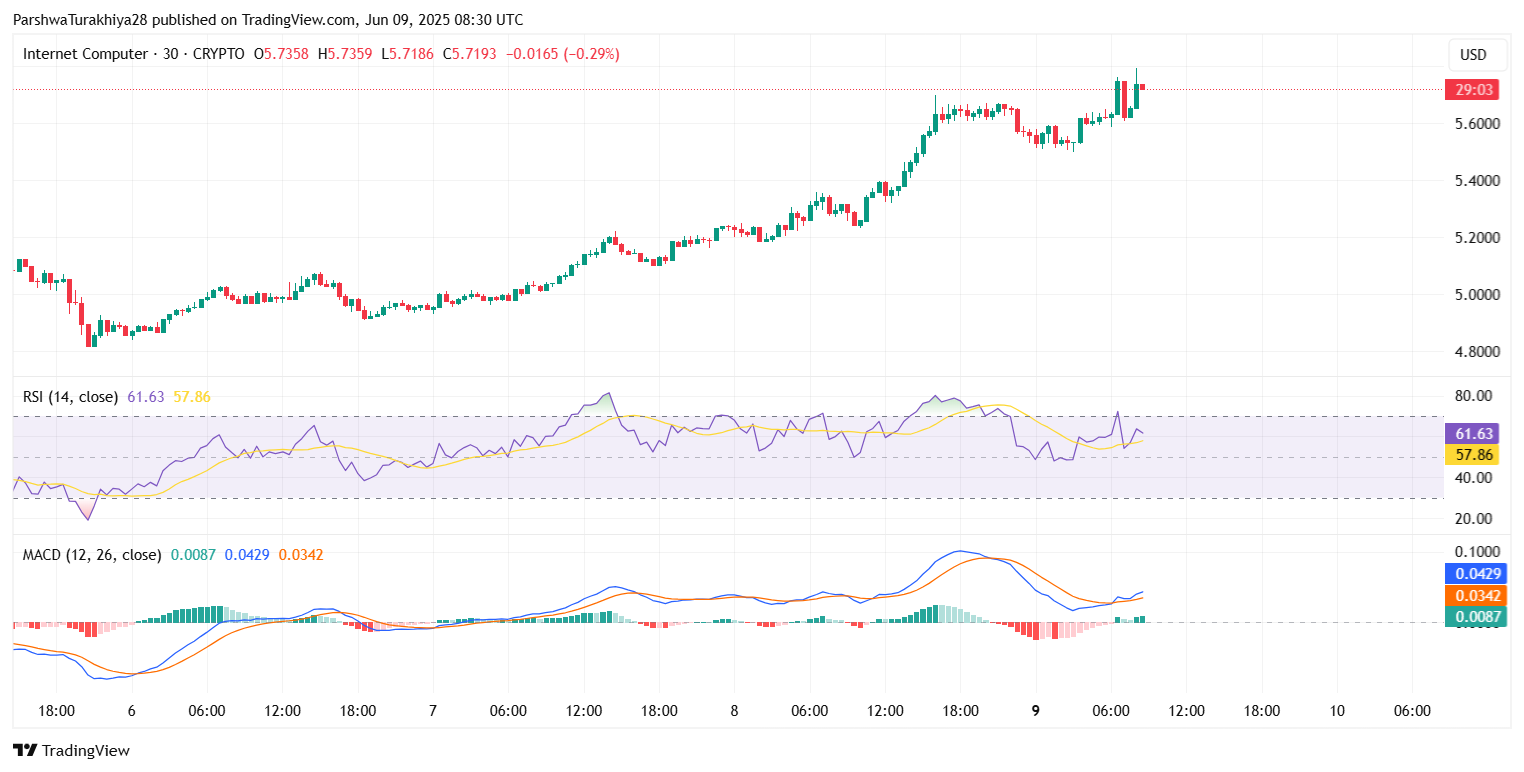Click the bold 7 date marker on the time axis
The height and width of the screenshot is (772, 1524).
(x=432, y=711)
